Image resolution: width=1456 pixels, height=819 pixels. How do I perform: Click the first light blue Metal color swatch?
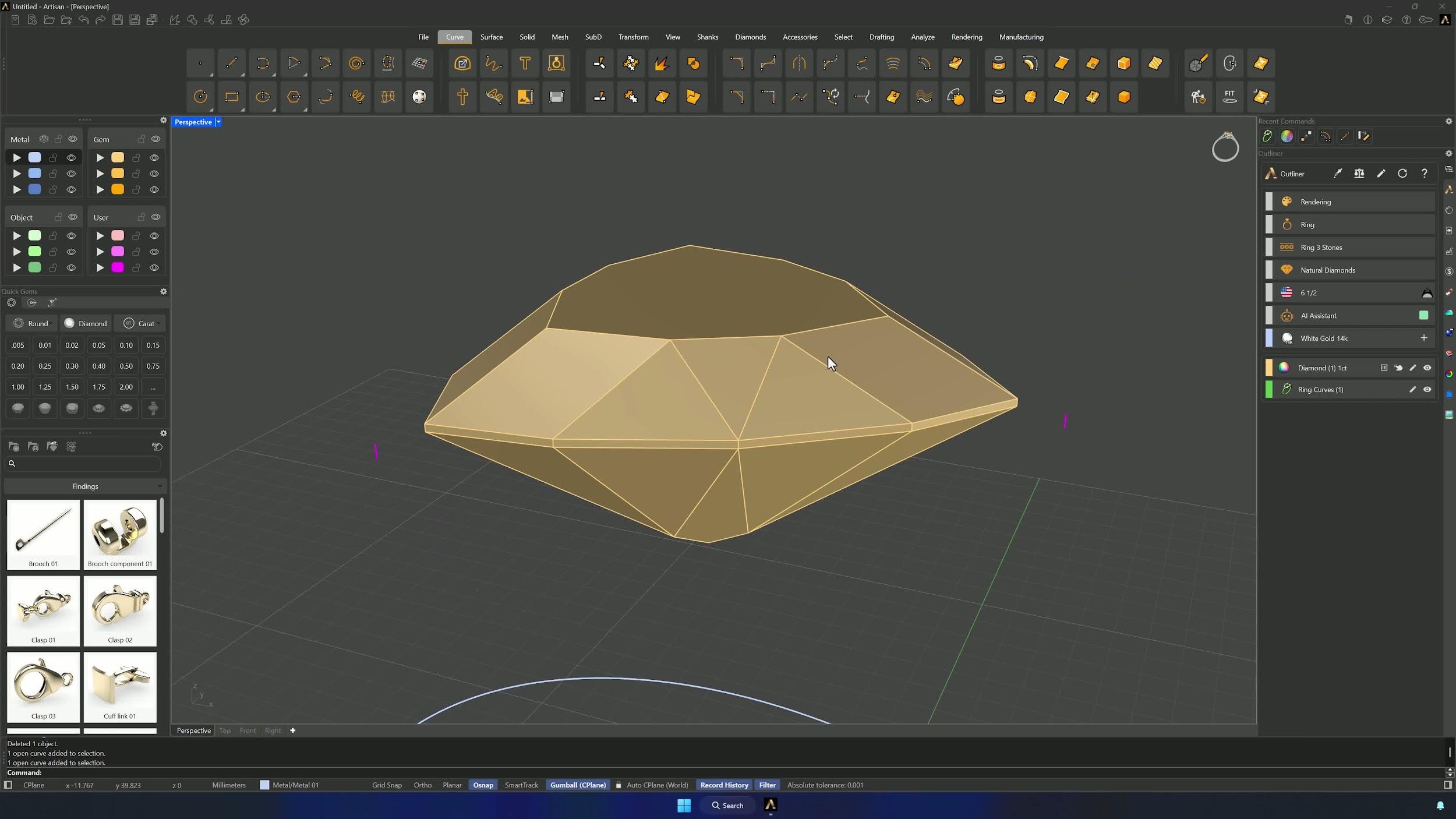click(x=35, y=158)
